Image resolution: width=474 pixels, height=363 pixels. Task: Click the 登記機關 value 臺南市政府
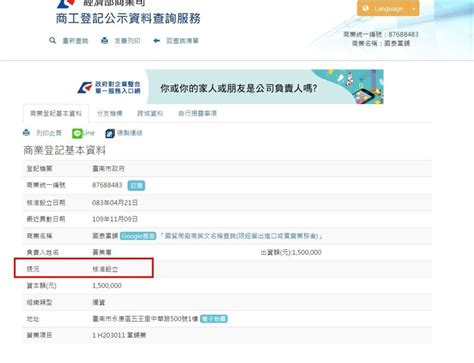tap(108, 169)
